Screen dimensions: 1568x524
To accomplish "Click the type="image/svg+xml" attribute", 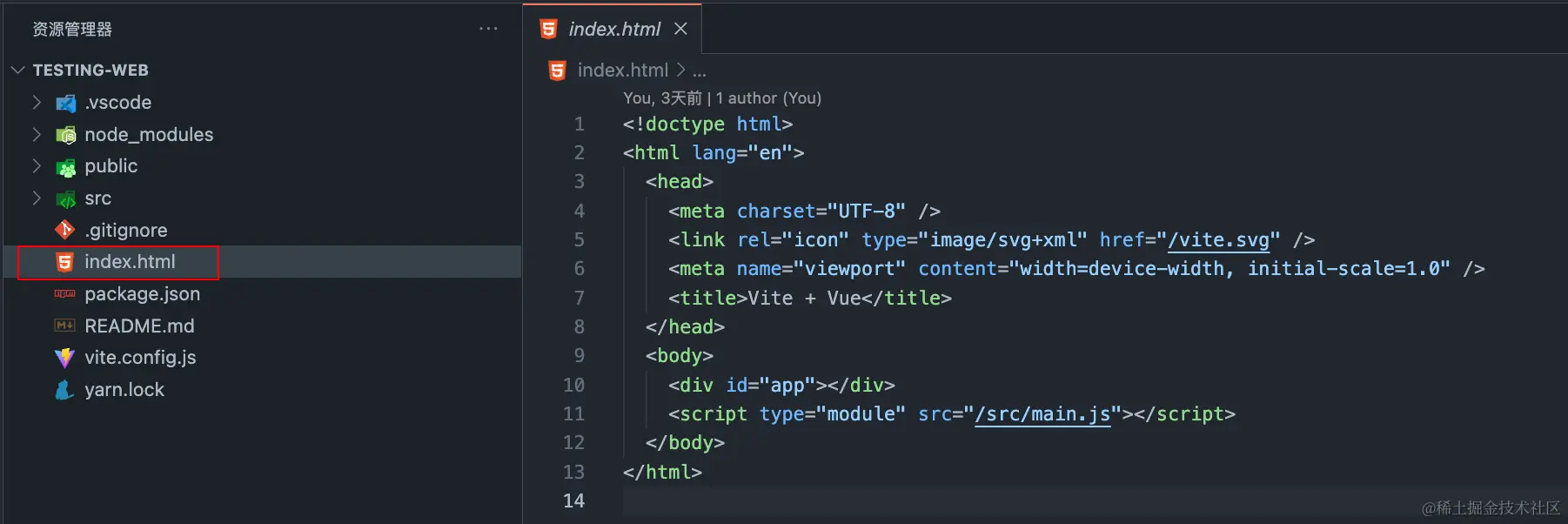I will (975, 240).
